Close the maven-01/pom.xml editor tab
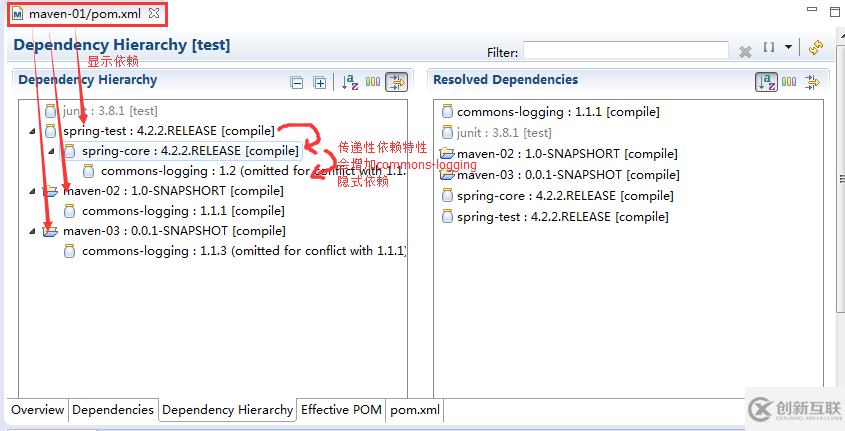The width and height of the screenshot is (845, 431). point(154,13)
